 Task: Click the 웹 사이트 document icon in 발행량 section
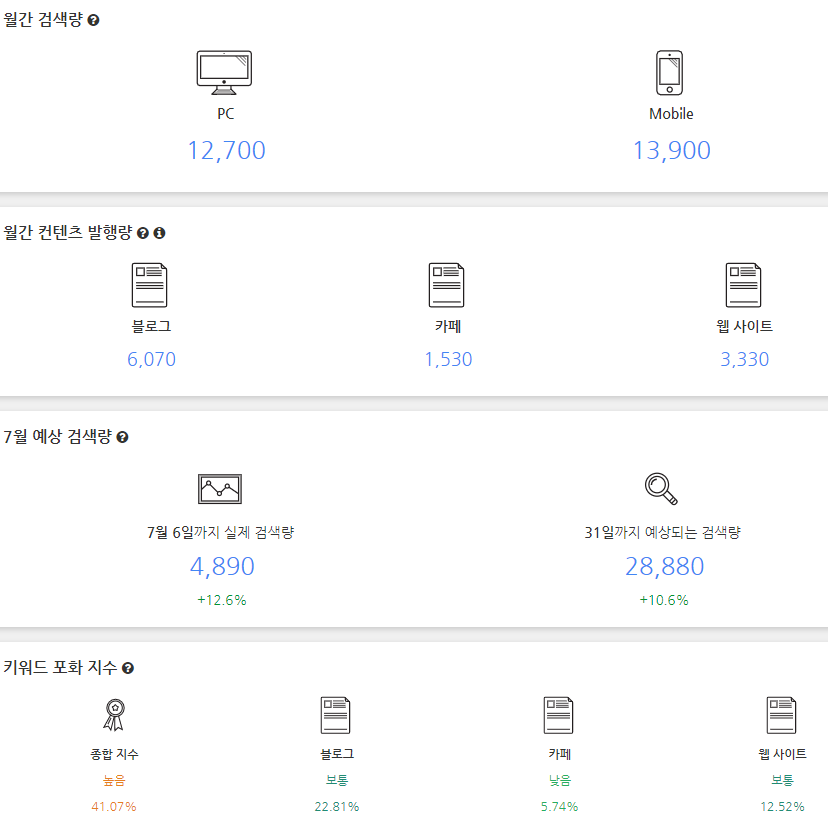(x=744, y=285)
